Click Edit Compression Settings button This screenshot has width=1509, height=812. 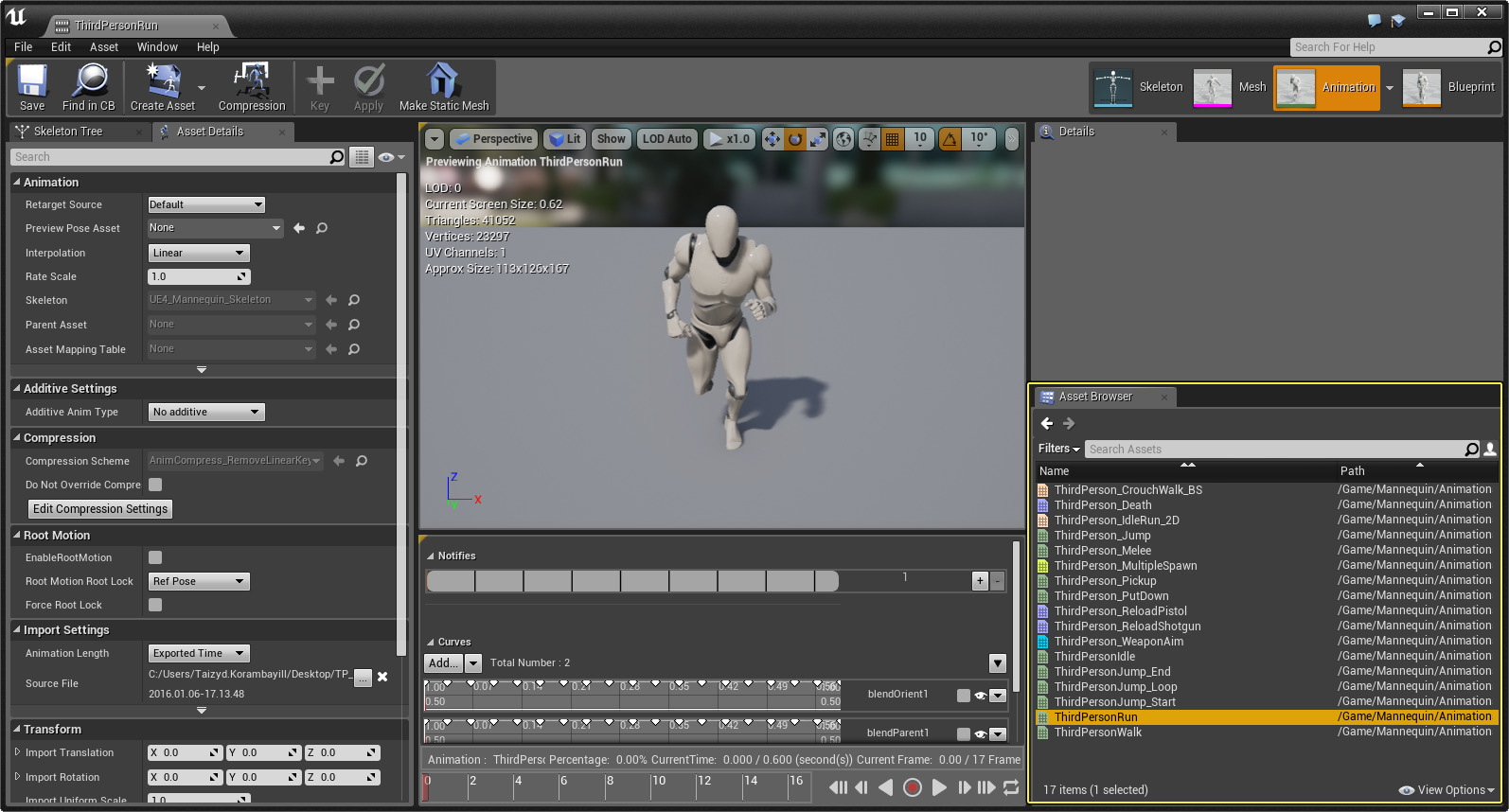(x=100, y=509)
